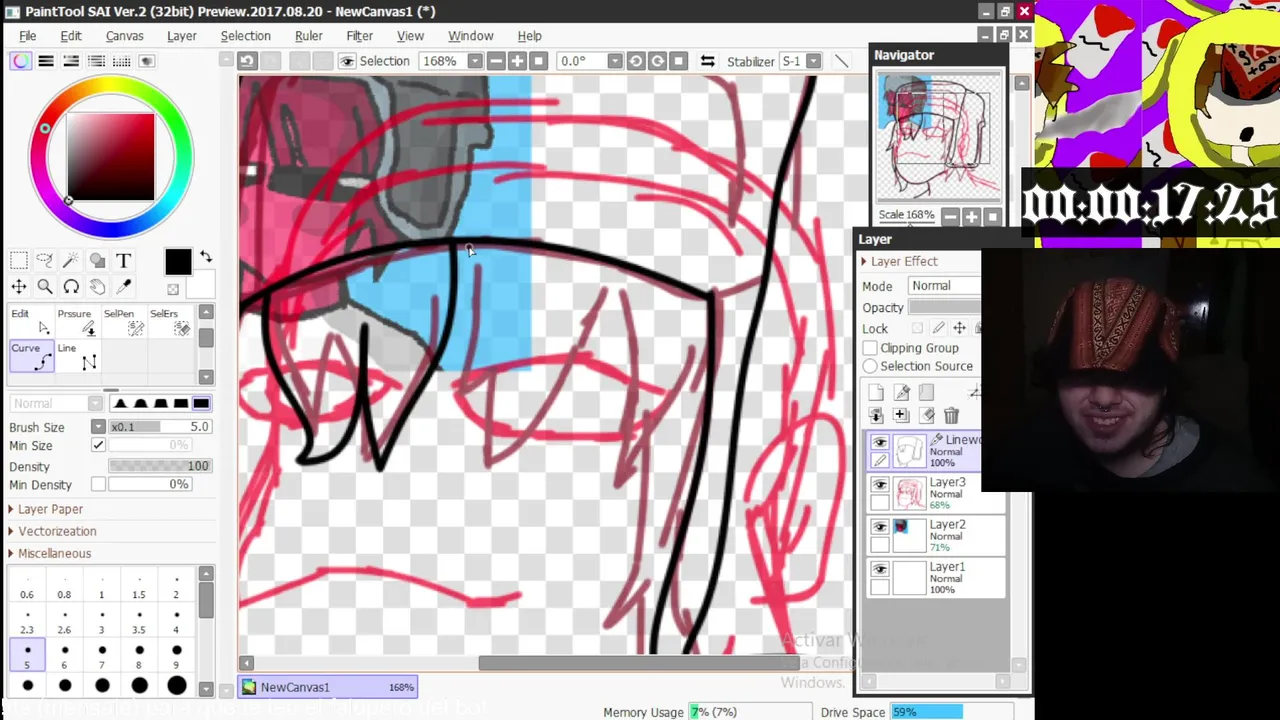
Task: Select the Selection Source radio button
Action: 870,366
